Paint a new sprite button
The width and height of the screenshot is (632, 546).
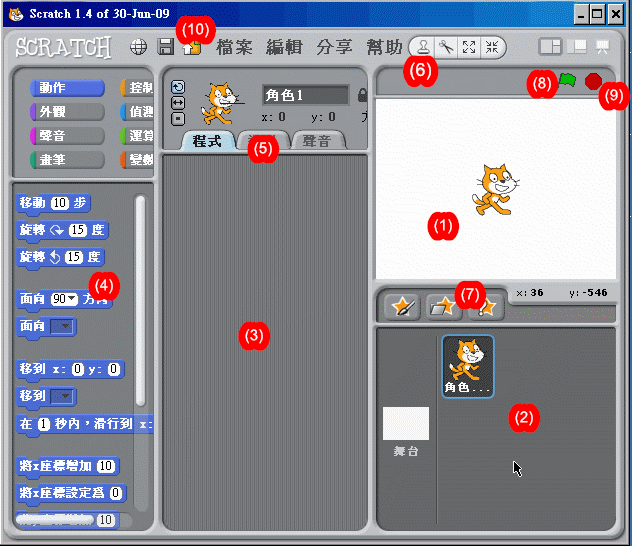click(402, 307)
